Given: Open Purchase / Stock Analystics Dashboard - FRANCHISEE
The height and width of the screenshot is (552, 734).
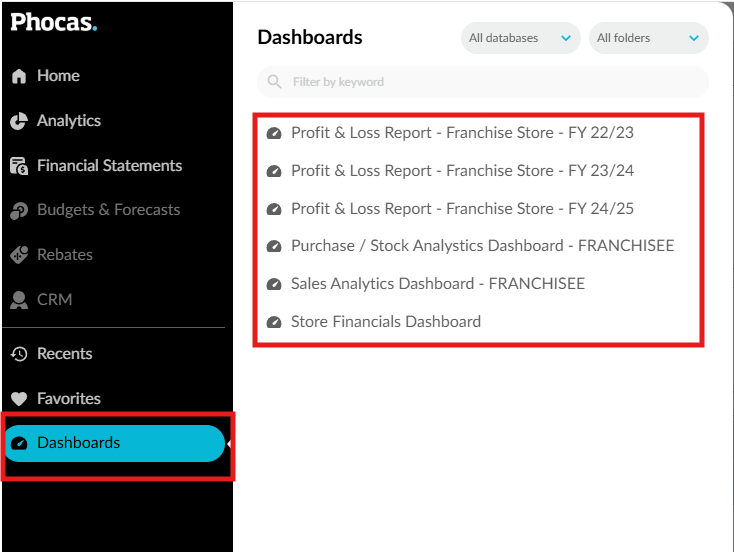Looking at the screenshot, I should click(482, 246).
